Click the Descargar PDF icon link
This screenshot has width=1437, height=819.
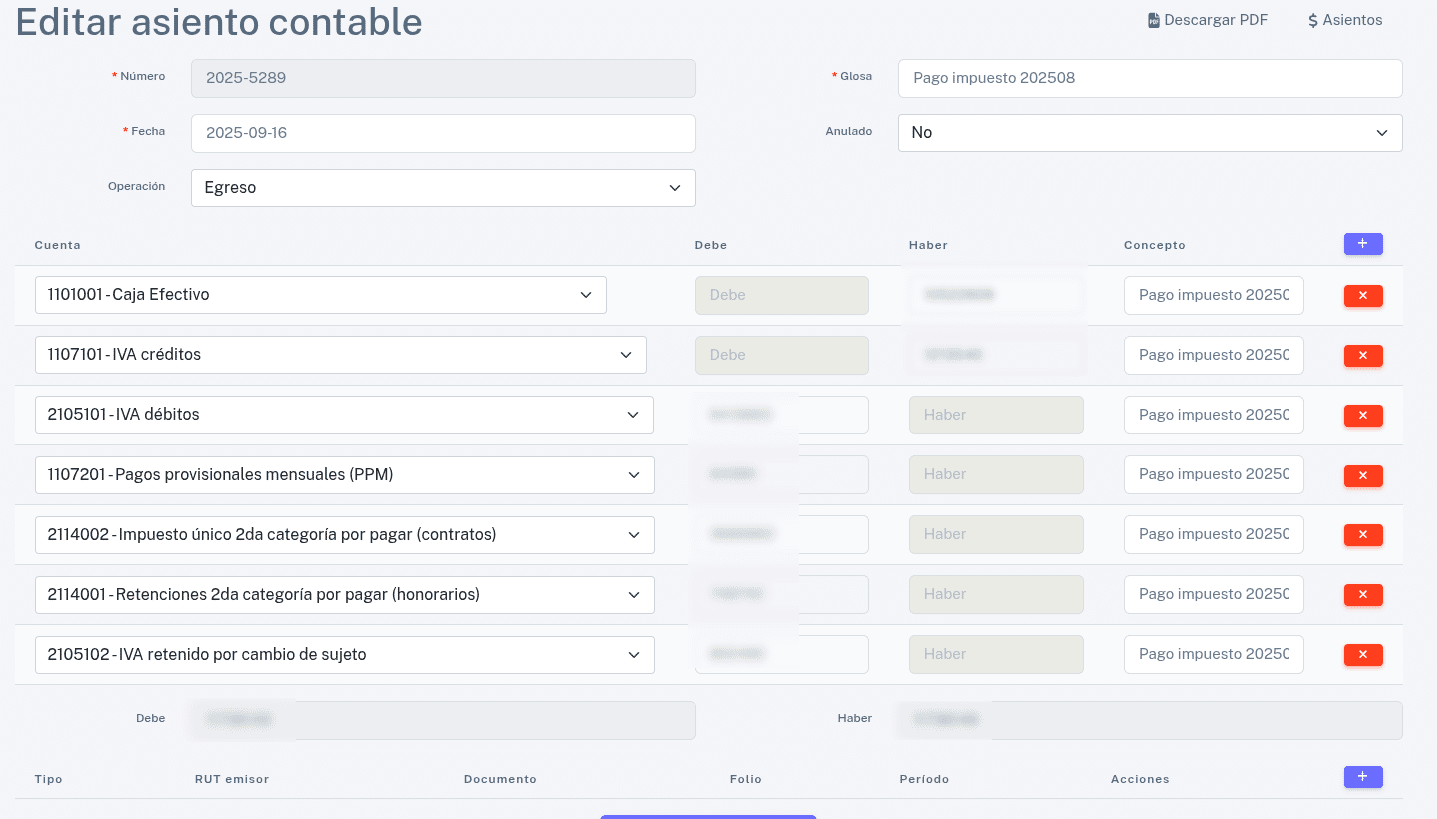(x=1207, y=20)
